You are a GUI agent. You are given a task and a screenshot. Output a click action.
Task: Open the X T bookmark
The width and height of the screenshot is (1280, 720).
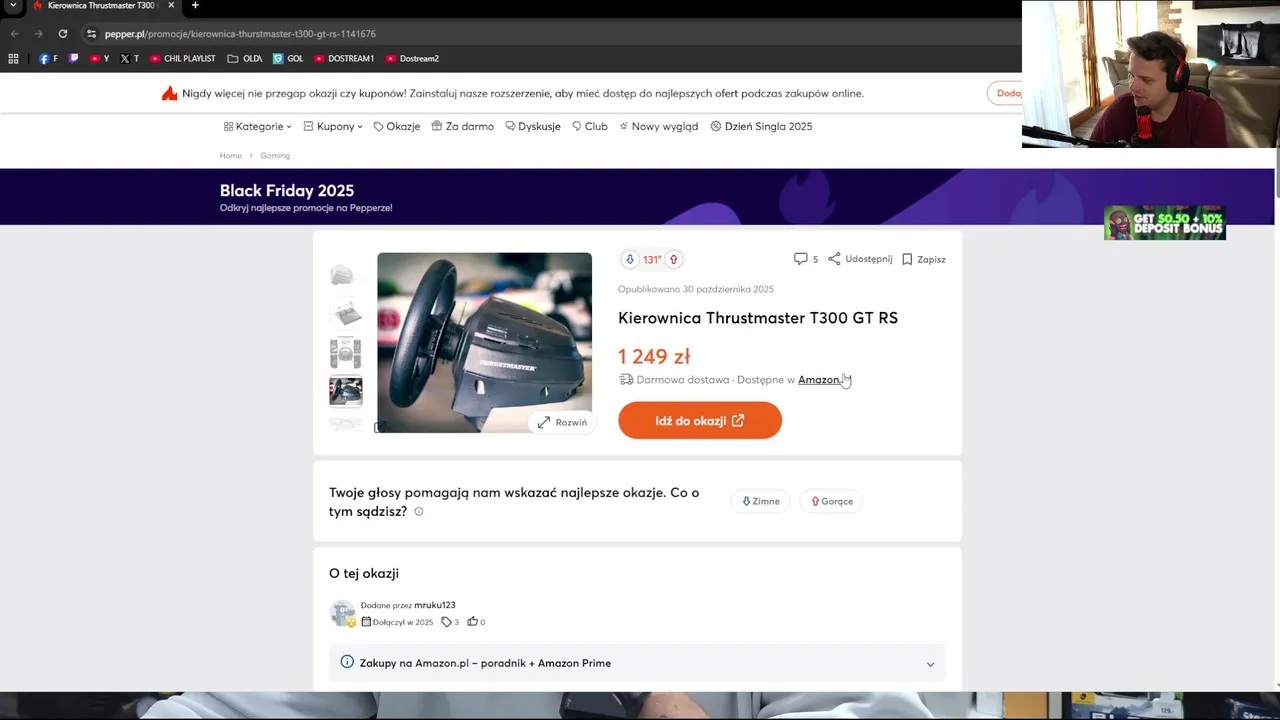tap(129, 59)
